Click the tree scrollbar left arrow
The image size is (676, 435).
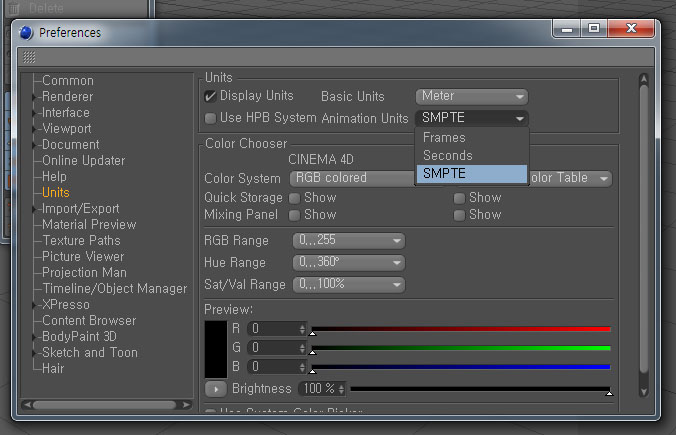click(x=28, y=405)
